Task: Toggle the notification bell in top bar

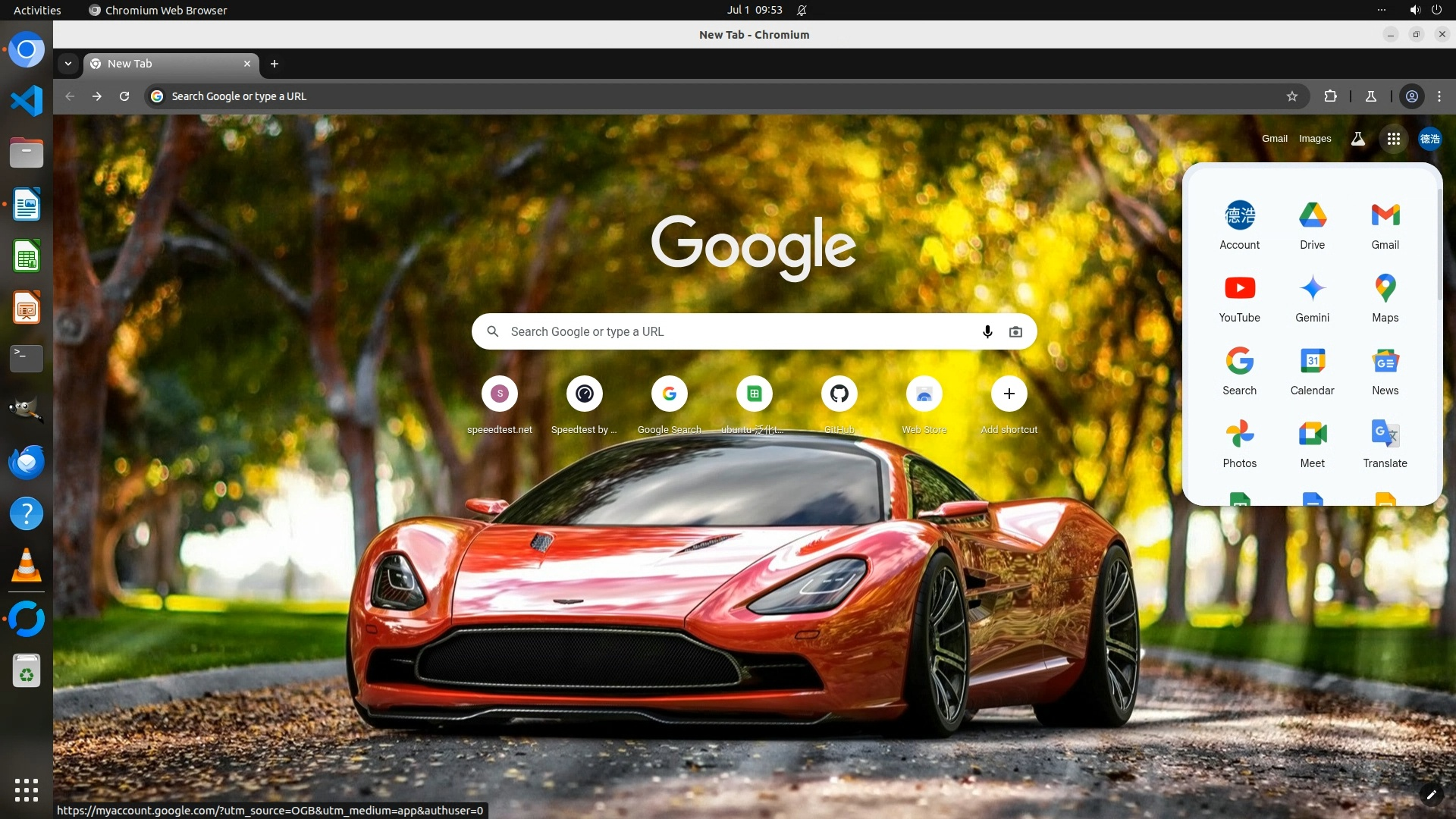Action: click(x=802, y=10)
